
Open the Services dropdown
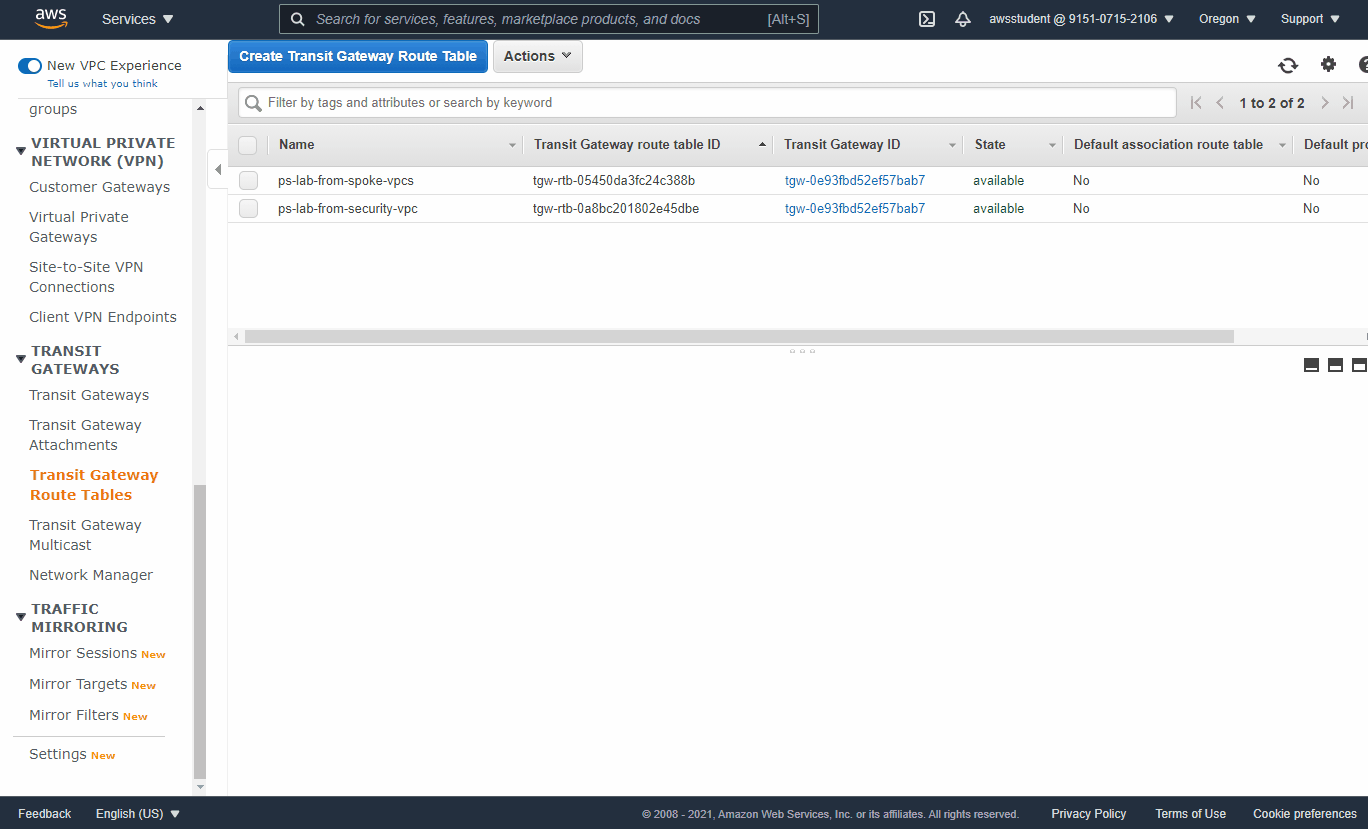[138, 19]
